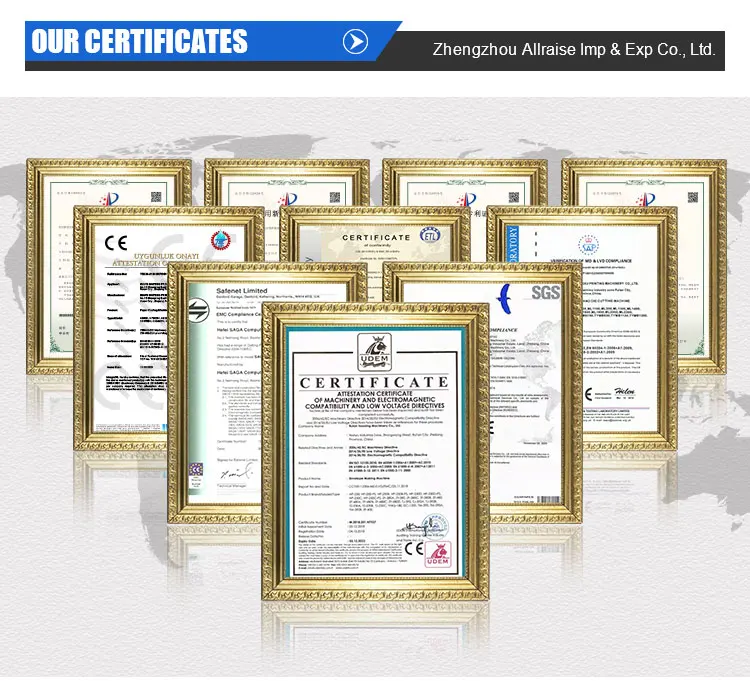
Task: Click the round blue seal on the MD & LVD certificate
Action: [x=588, y=246]
